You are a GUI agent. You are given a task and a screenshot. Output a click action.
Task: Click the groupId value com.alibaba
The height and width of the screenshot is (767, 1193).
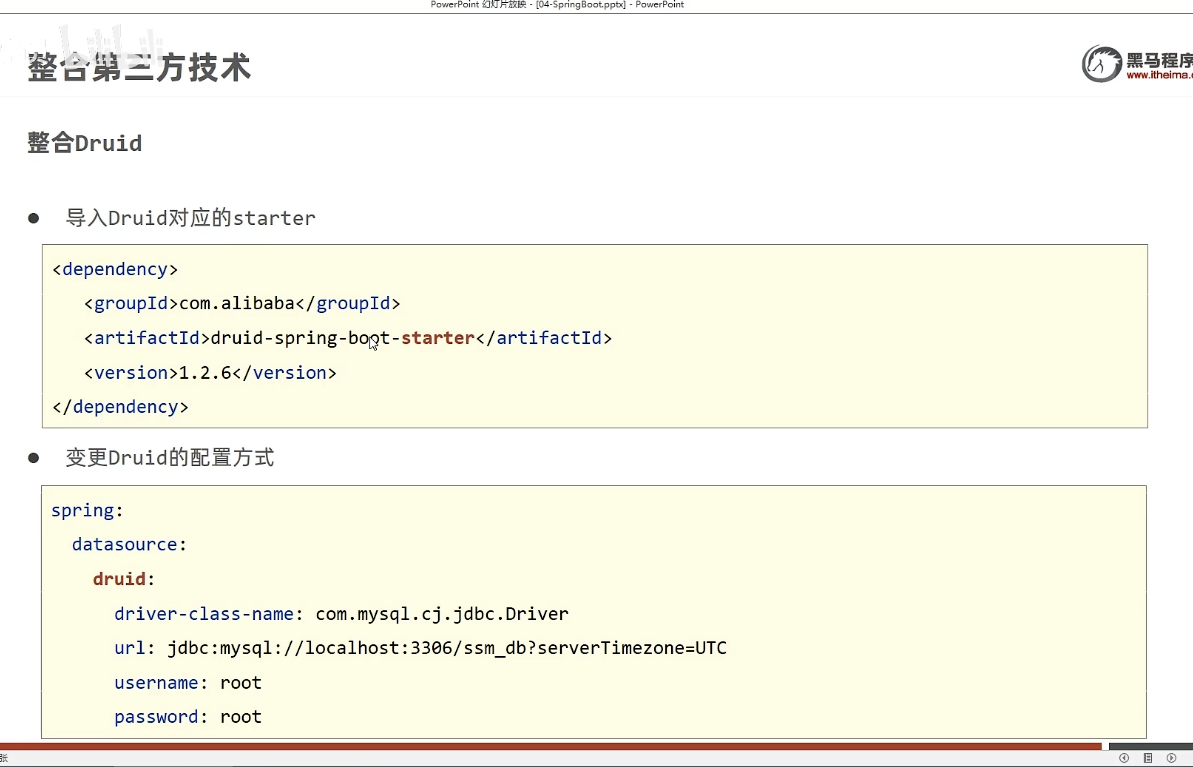[237, 304]
